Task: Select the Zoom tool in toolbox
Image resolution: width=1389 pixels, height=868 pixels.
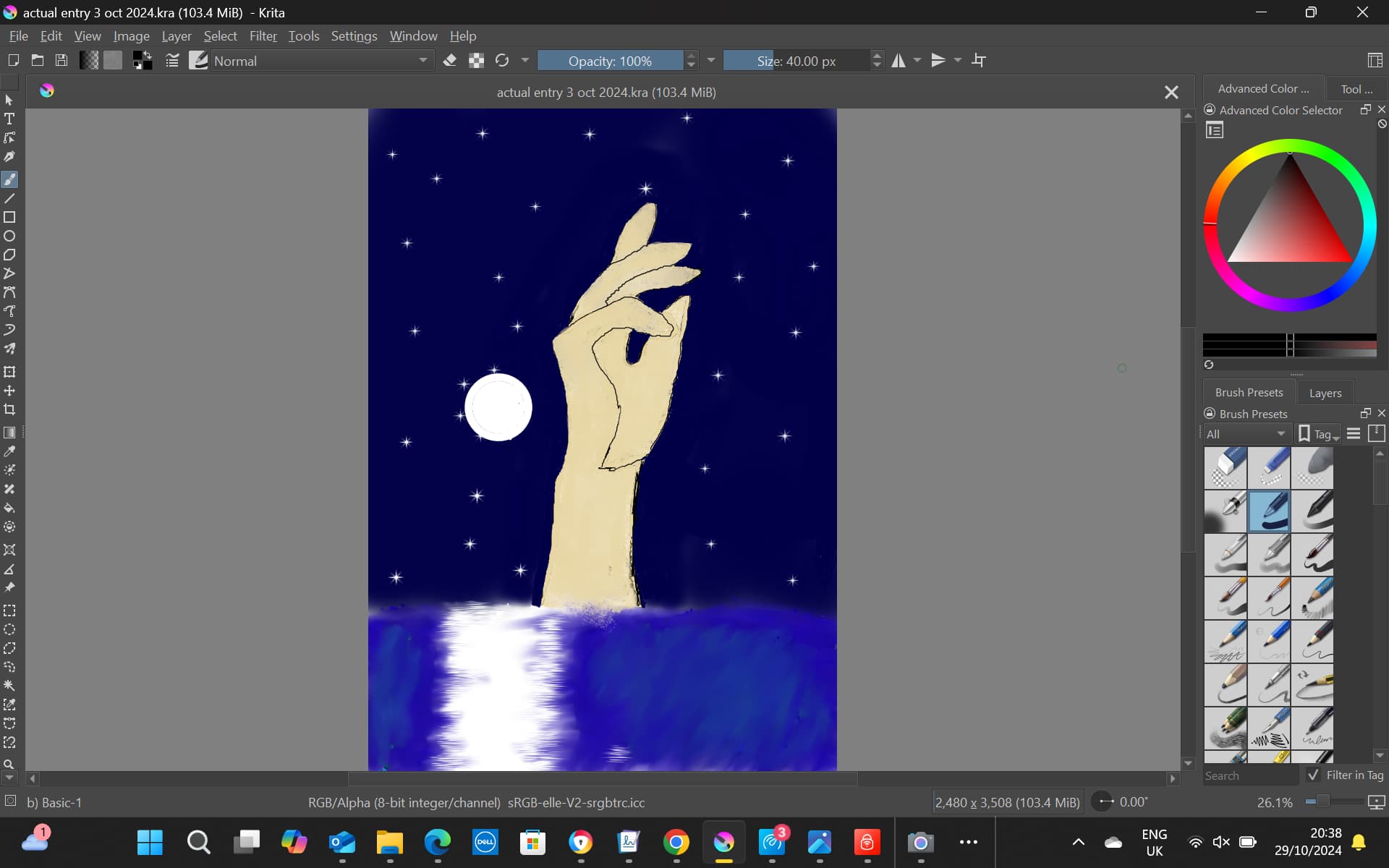Action: coord(9,764)
